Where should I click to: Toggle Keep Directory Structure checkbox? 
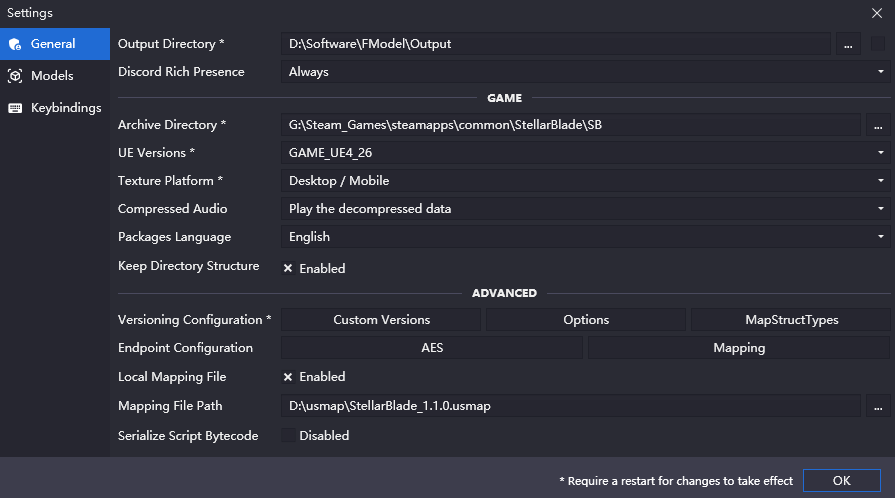point(288,268)
